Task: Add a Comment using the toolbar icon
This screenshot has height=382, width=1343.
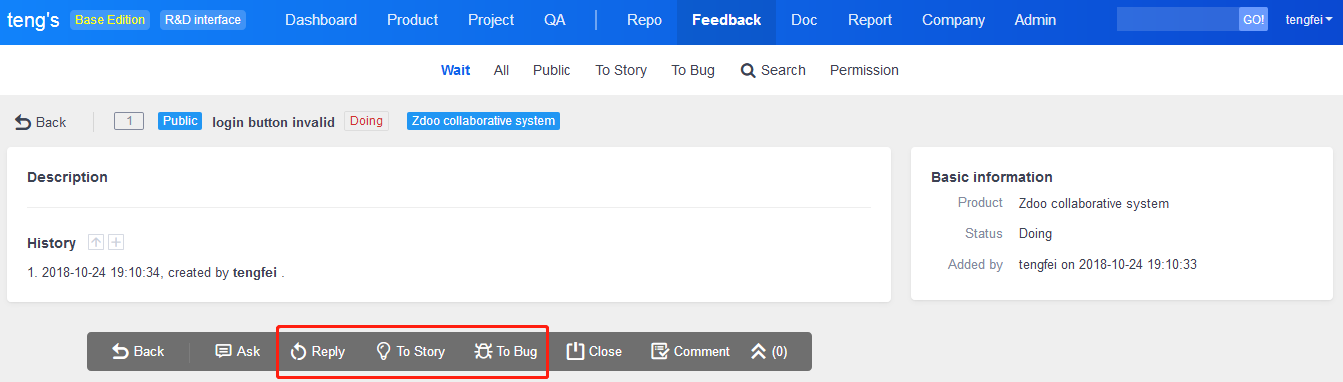Action: [659, 351]
